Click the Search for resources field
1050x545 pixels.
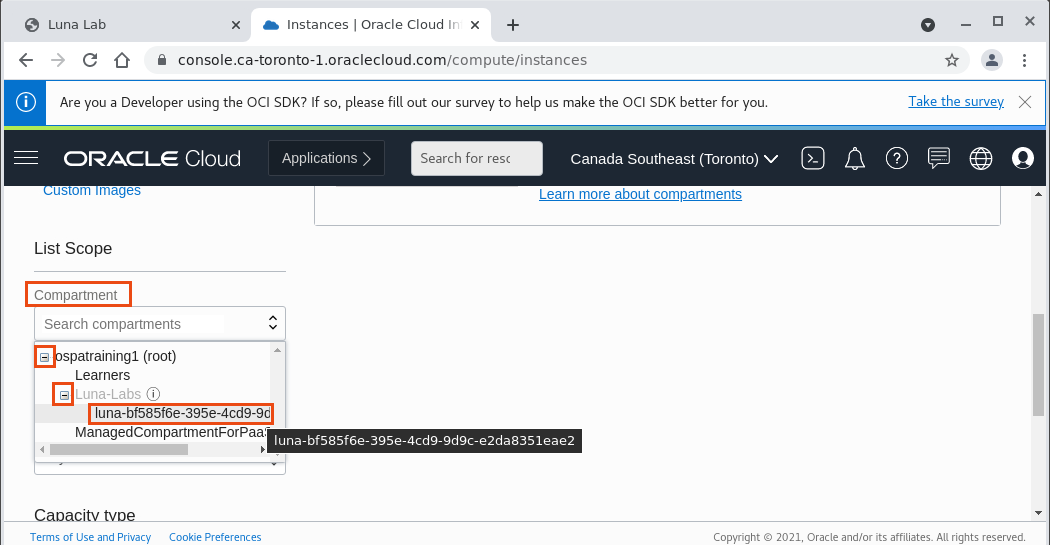tap(476, 159)
